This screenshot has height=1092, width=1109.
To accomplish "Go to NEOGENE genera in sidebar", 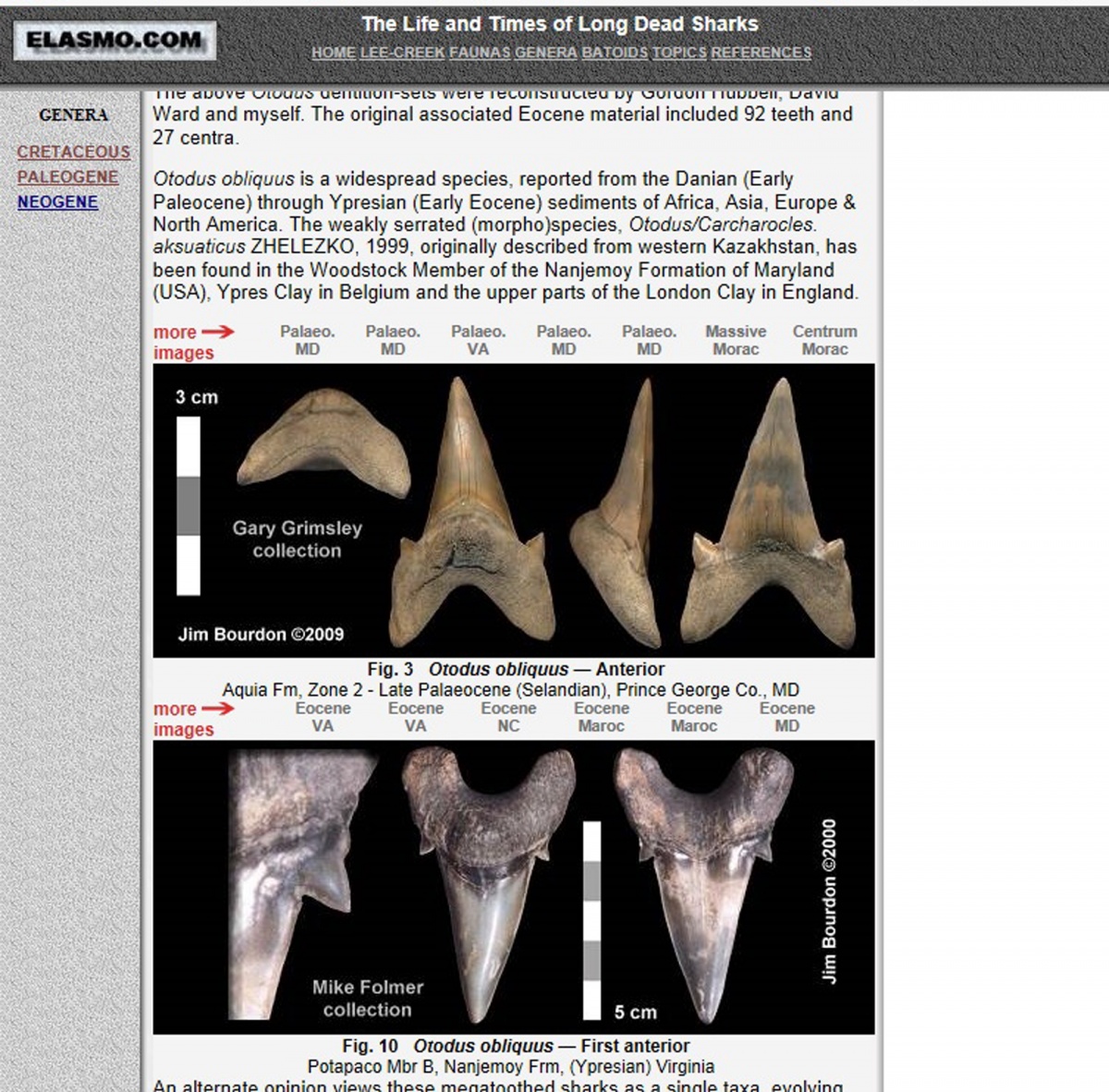I will (x=57, y=201).
